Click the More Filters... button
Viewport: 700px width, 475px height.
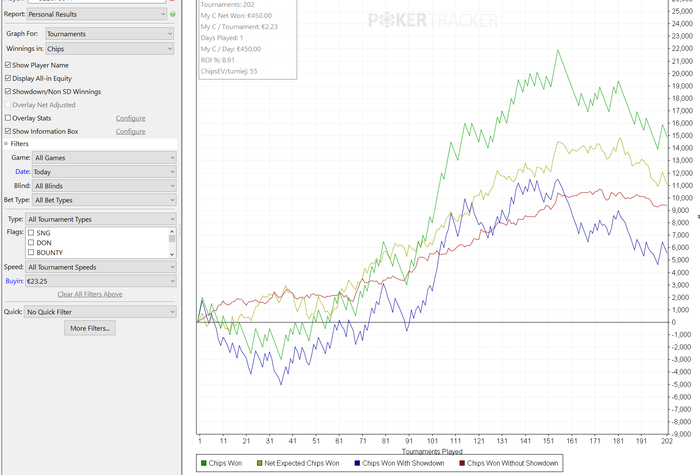(x=90, y=328)
